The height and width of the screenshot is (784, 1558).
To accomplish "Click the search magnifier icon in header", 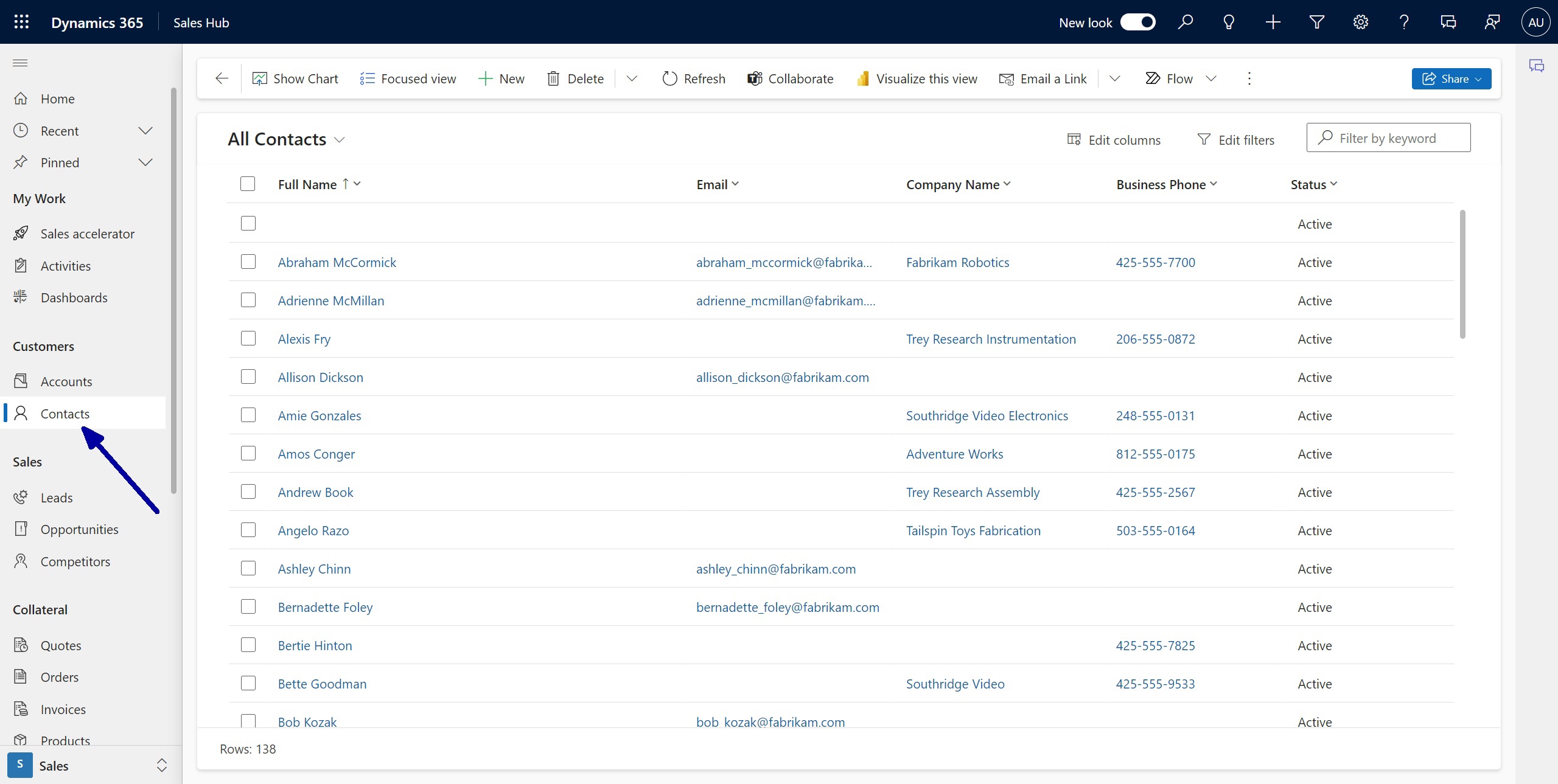I will pos(1185,23).
